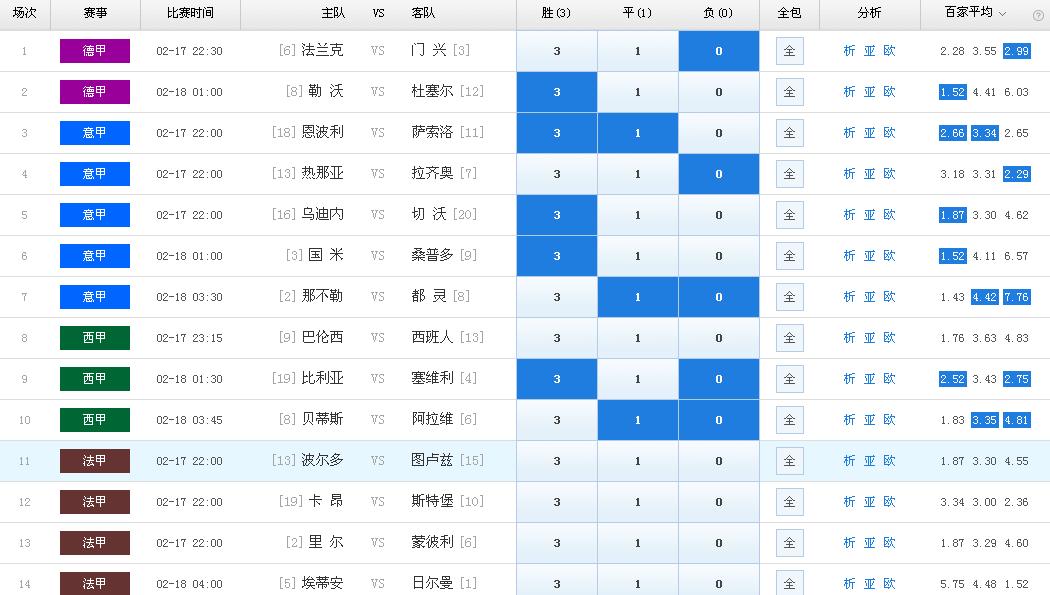Deselect win (3) for 恩波利 vs 萨索洛
This screenshot has width=1050, height=595.
556,133
